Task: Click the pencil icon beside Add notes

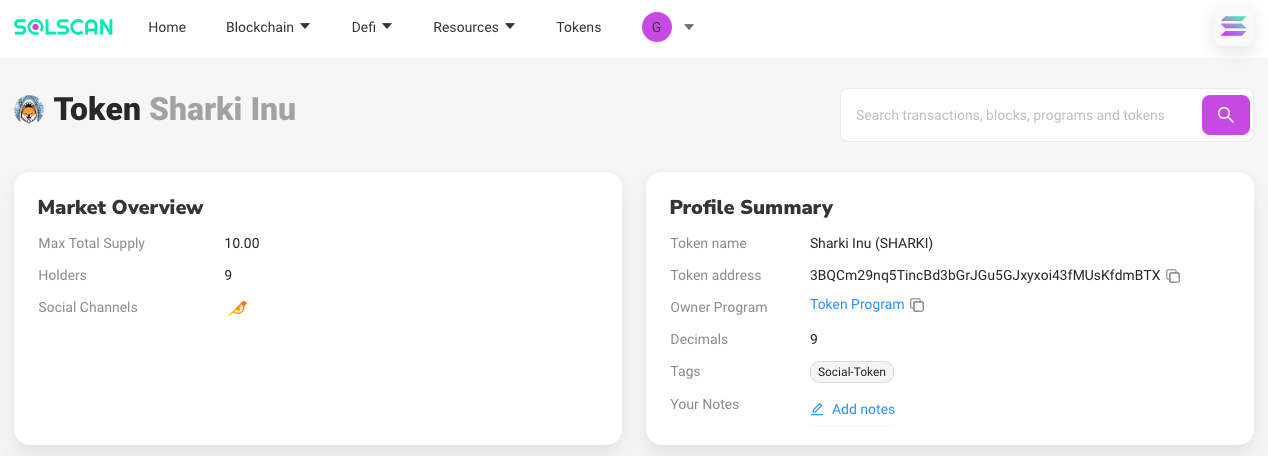Action: (817, 409)
